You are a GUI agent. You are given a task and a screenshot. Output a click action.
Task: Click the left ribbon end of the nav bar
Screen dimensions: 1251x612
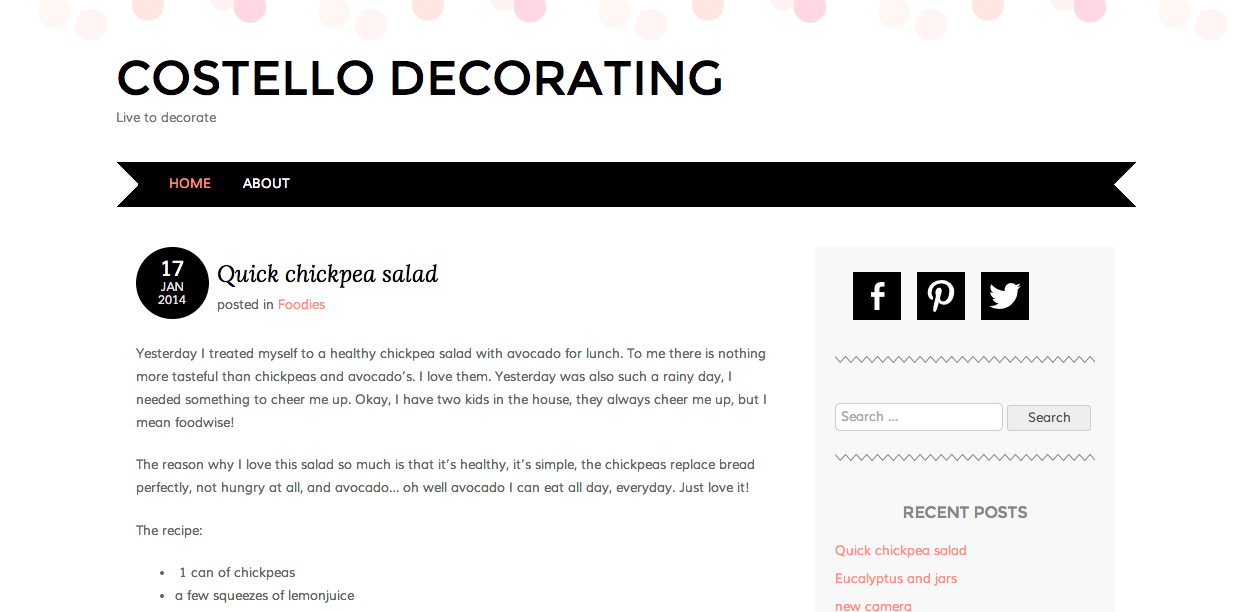pos(128,184)
